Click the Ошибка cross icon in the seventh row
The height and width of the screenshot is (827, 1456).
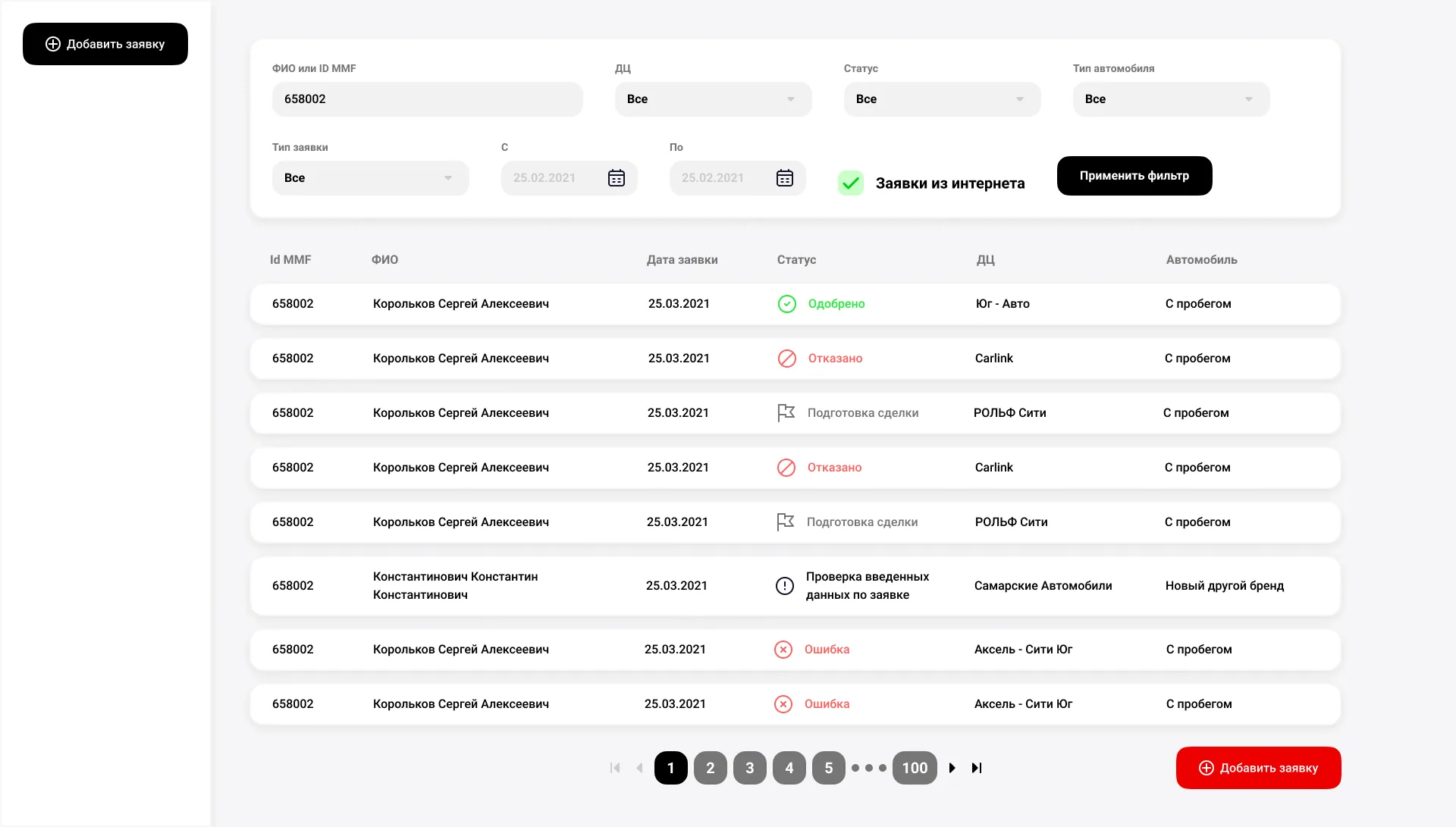783,650
